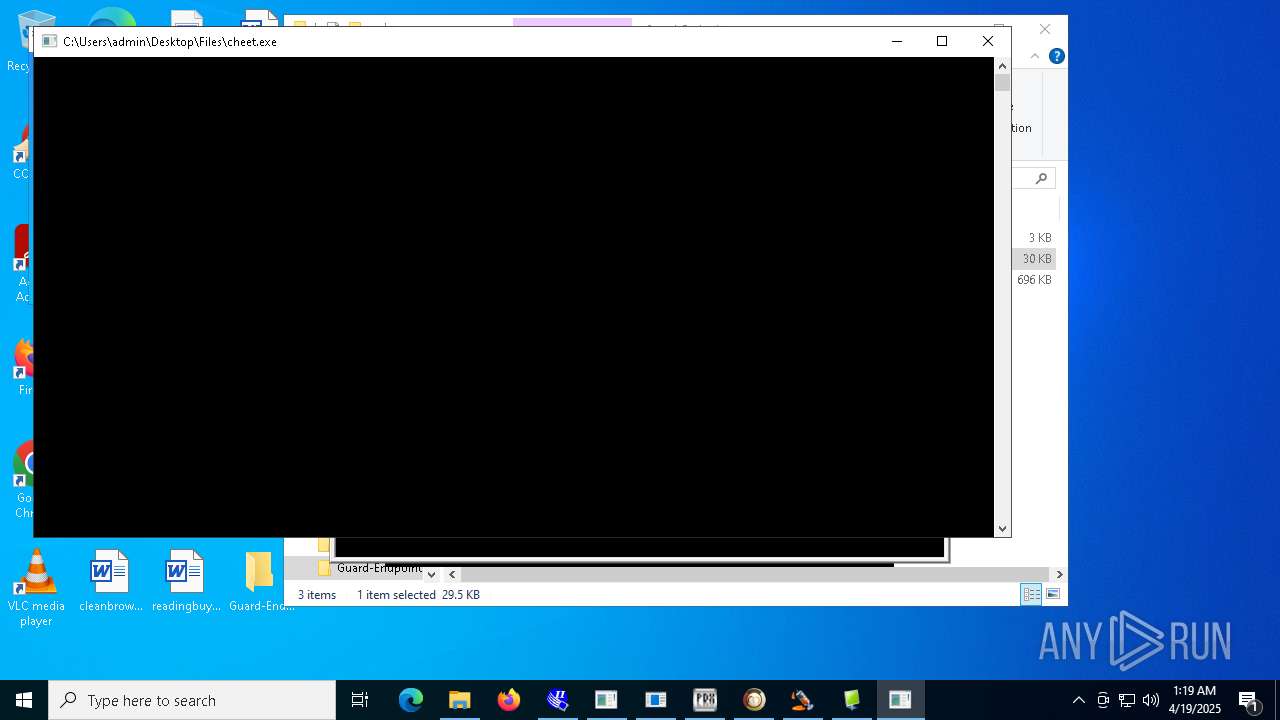Open File Explorer from taskbar
This screenshot has height=720, width=1280.
click(x=460, y=700)
